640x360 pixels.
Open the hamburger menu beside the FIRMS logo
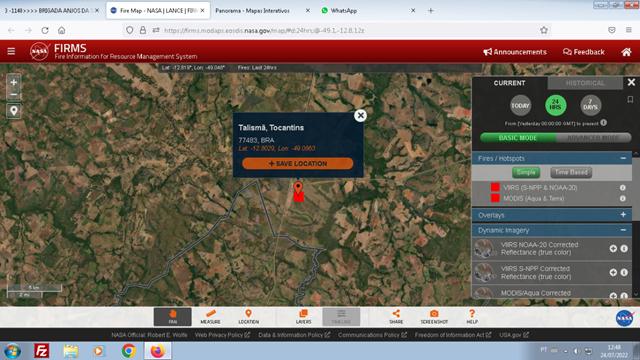11,51
